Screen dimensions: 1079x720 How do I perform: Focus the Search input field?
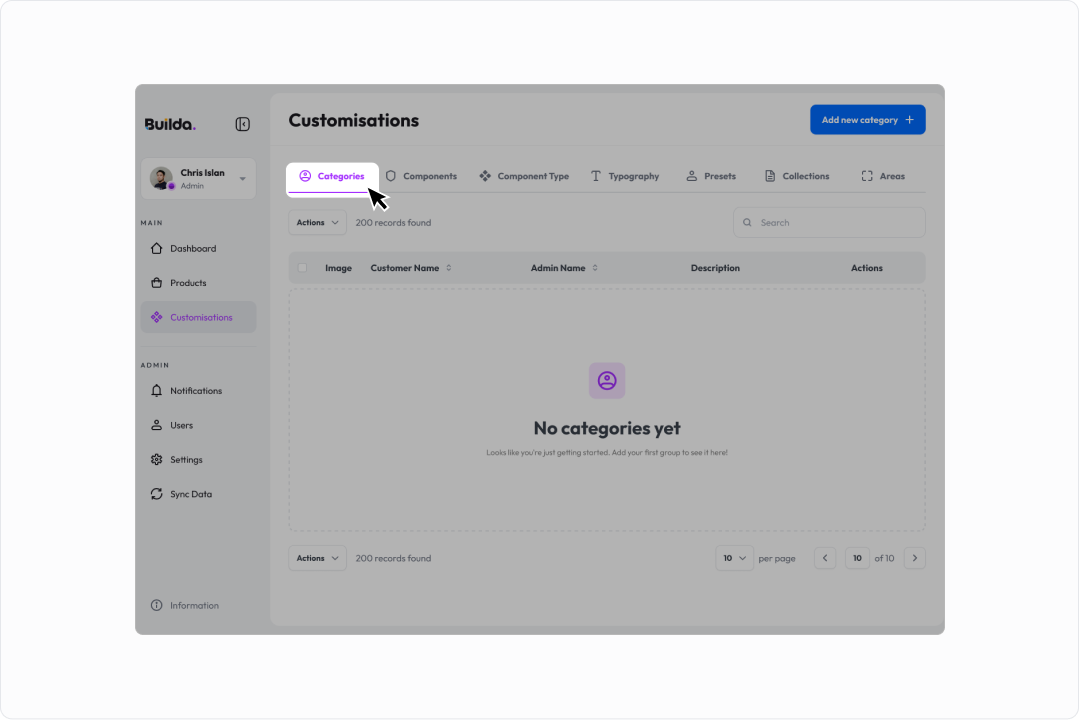pos(829,222)
